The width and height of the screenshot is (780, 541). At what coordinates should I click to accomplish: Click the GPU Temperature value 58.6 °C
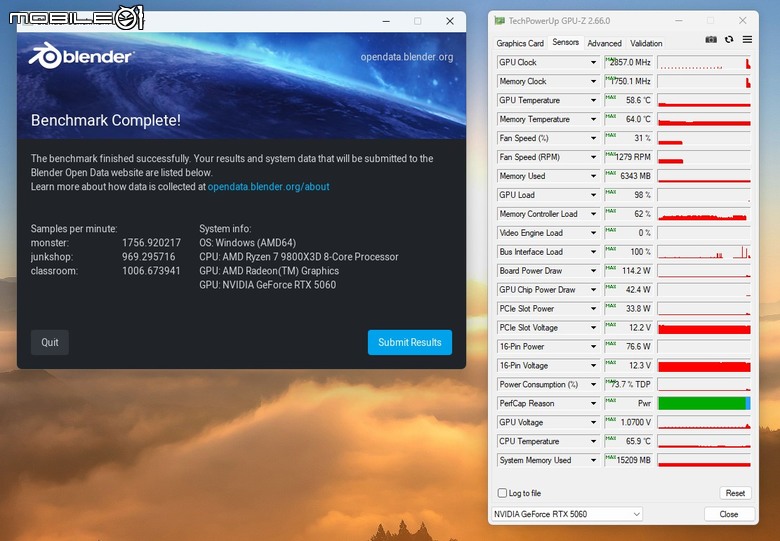coord(629,100)
